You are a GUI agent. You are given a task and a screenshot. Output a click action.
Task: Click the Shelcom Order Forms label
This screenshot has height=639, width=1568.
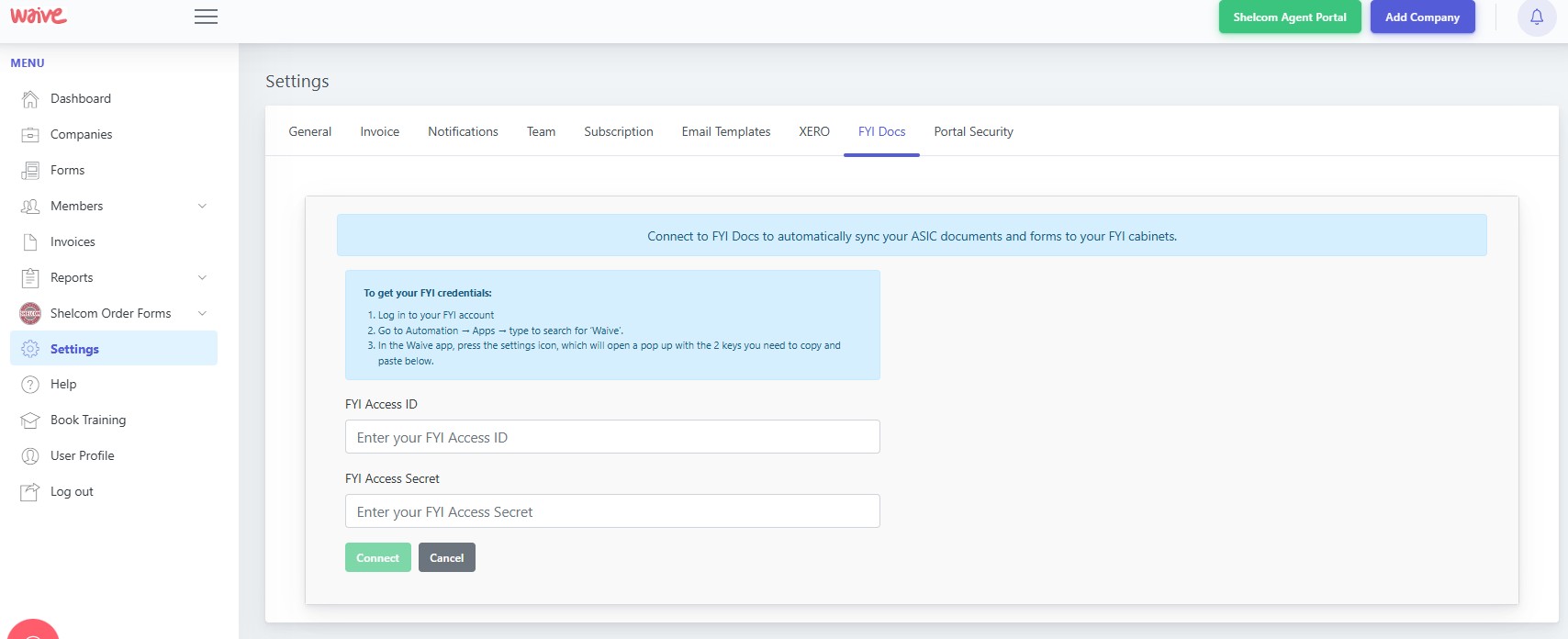click(x=111, y=313)
